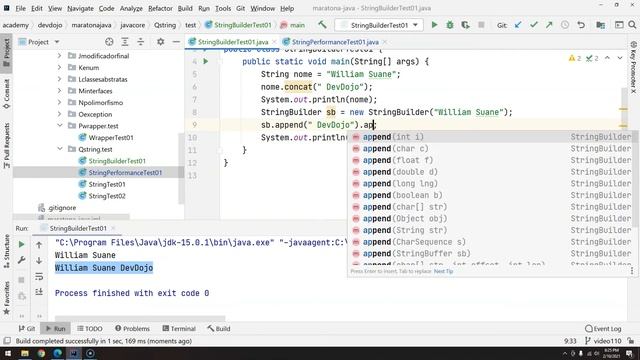Click the build hammer icon
640x360 pixels.
tap(322, 25)
